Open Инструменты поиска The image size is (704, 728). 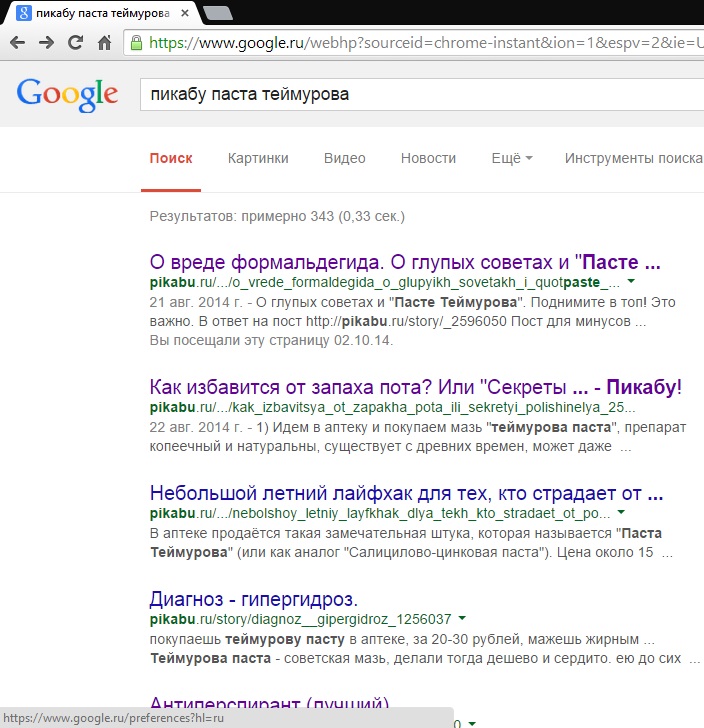(x=633, y=158)
